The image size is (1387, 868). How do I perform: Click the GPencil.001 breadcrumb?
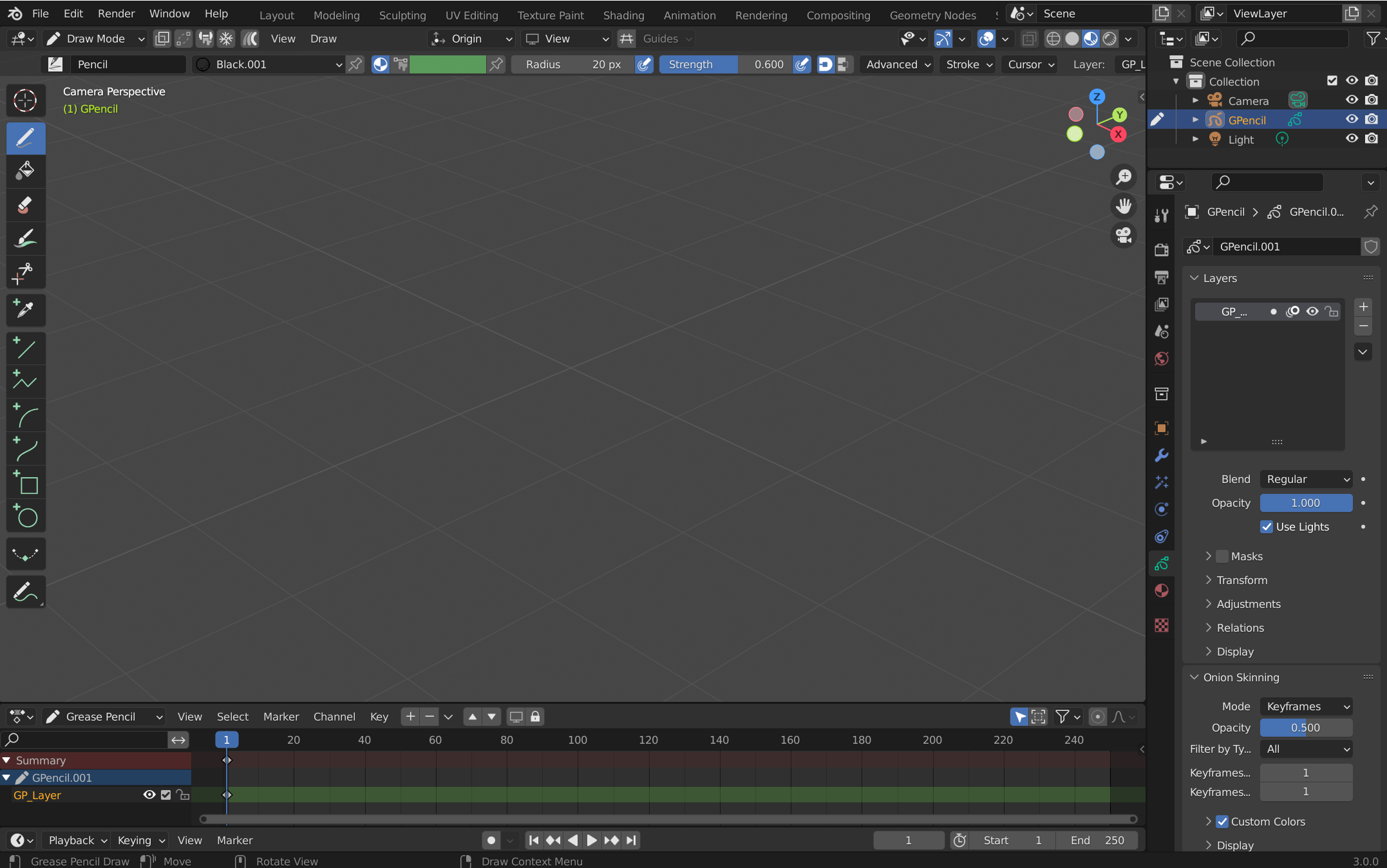coord(1315,212)
